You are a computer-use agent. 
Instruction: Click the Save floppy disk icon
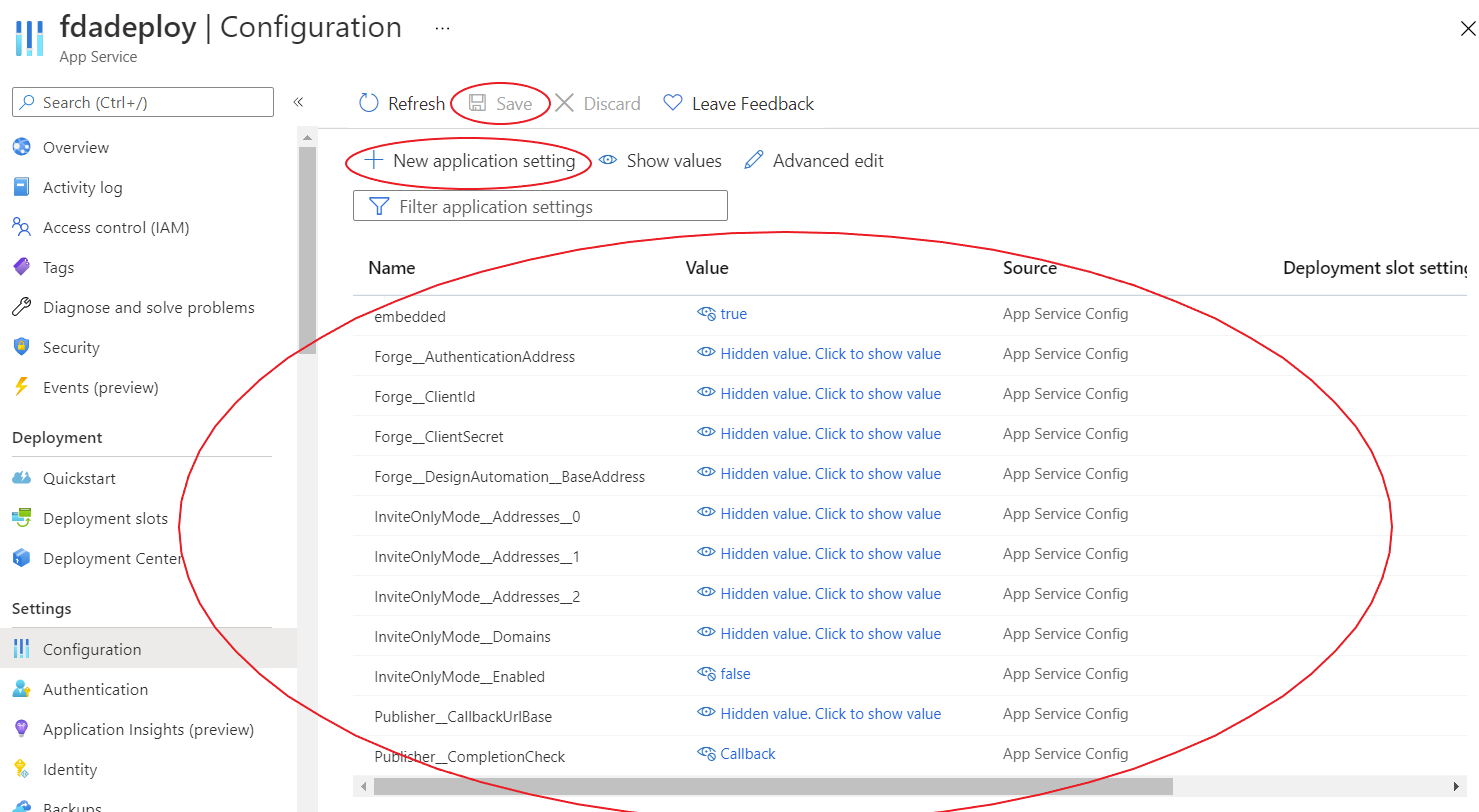[x=478, y=103]
